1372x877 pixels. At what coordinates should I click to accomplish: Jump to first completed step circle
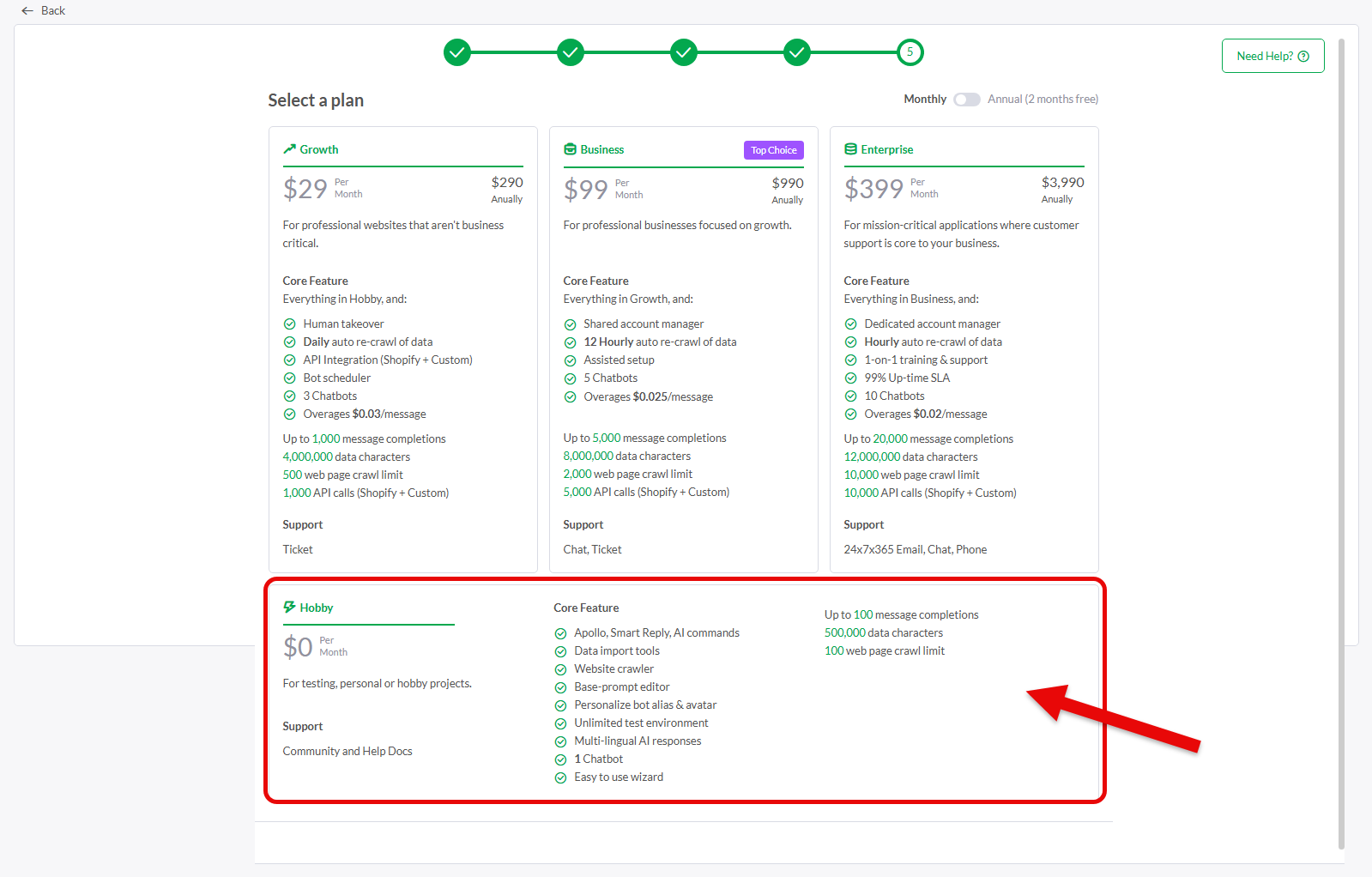click(x=457, y=52)
